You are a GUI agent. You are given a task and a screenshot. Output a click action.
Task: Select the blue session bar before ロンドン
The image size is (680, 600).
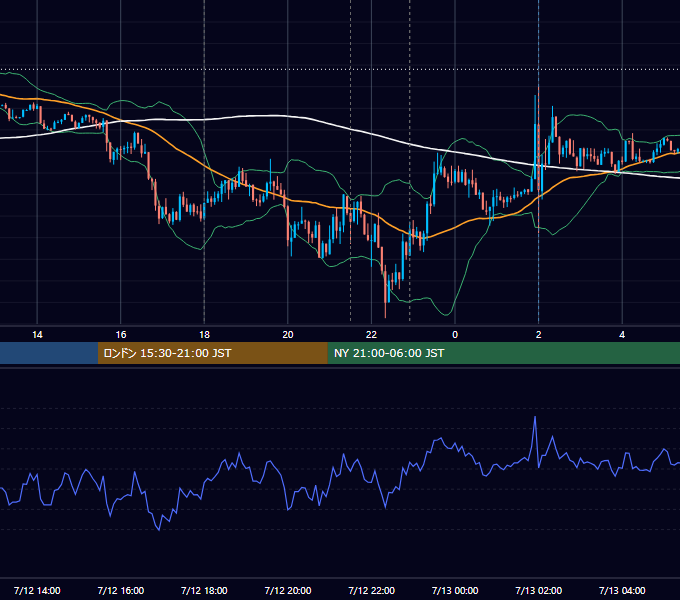[49, 353]
